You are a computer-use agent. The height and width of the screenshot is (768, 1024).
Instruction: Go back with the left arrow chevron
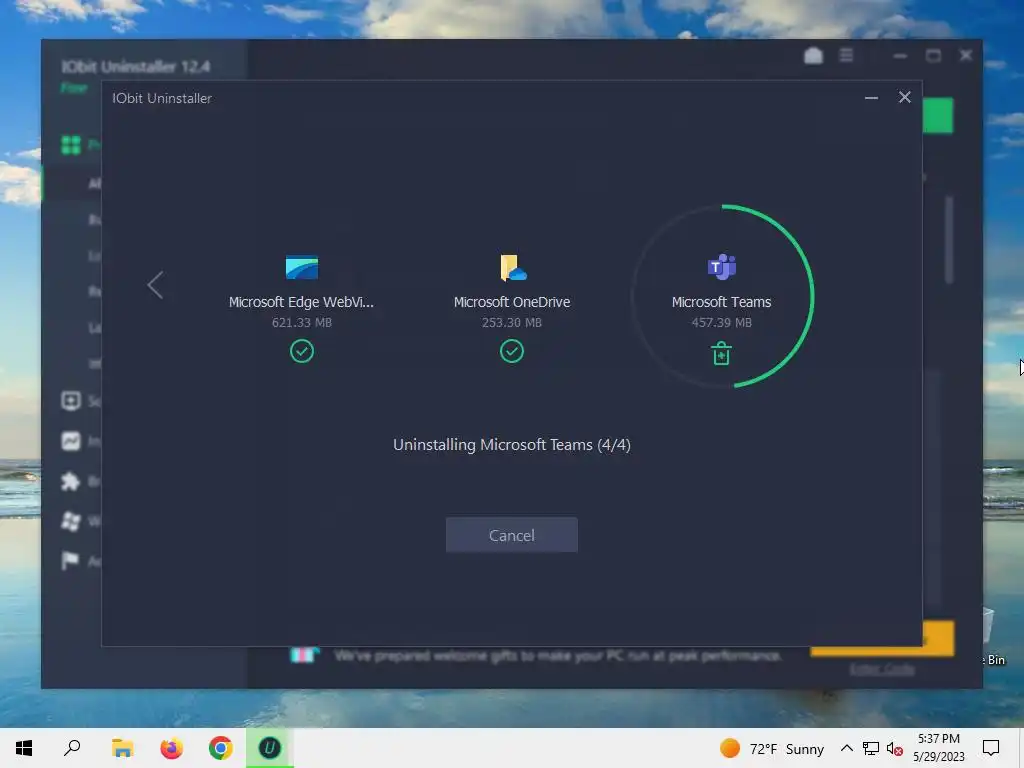155,285
